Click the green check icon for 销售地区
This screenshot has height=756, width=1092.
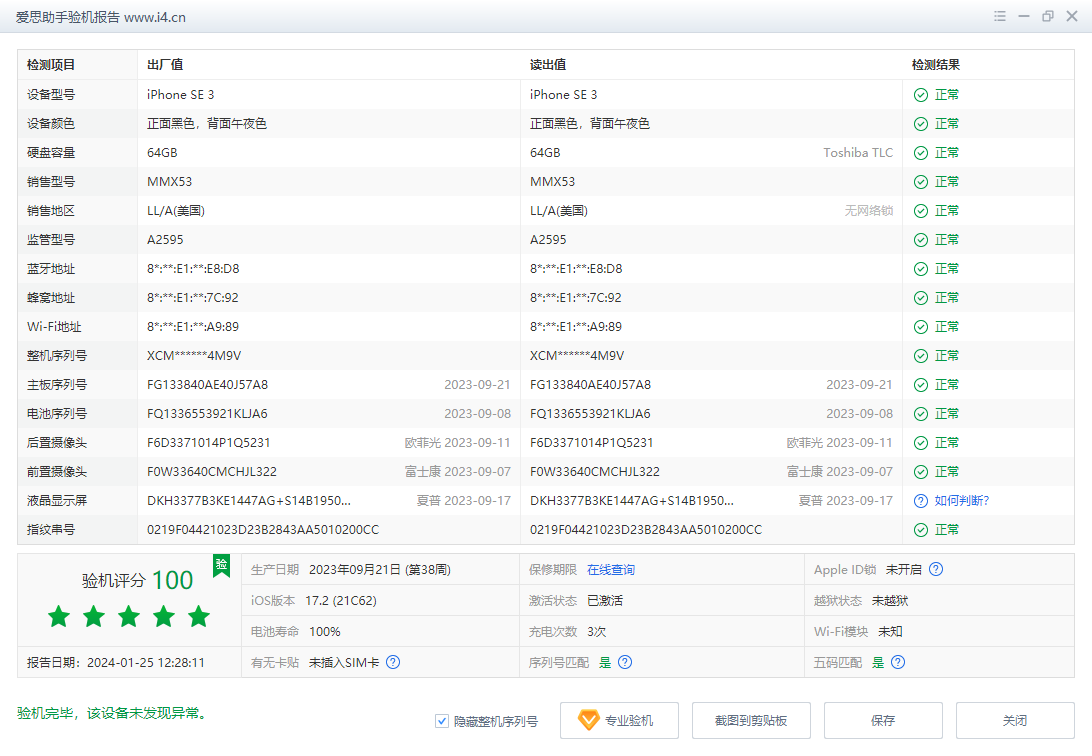pyautogui.click(x=921, y=211)
